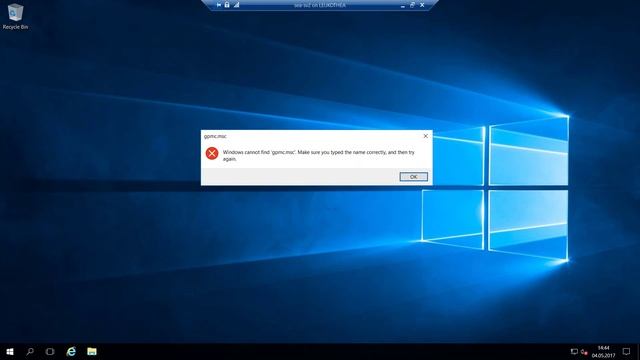Screen dimensions: 640x360
Task: Click OK in the gpmc.msc error dialog
Action: 413,177
